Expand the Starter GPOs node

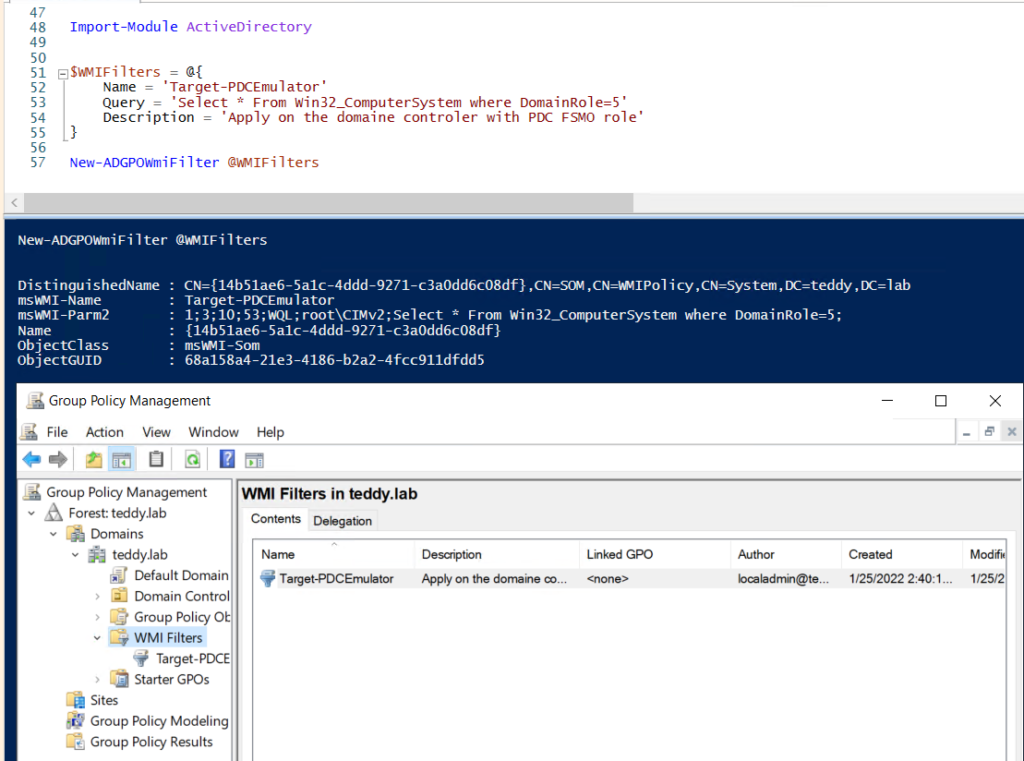(x=97, y=680)
